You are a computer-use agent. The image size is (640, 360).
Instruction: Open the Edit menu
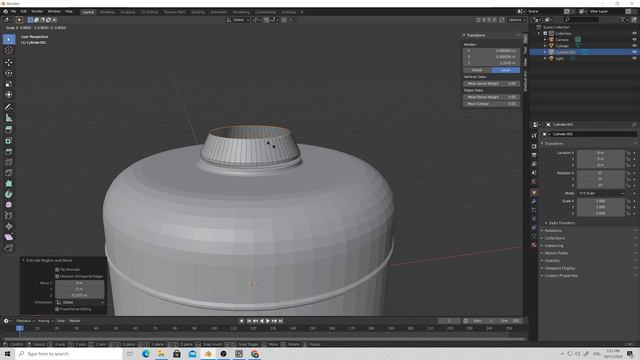coord(24,11)
